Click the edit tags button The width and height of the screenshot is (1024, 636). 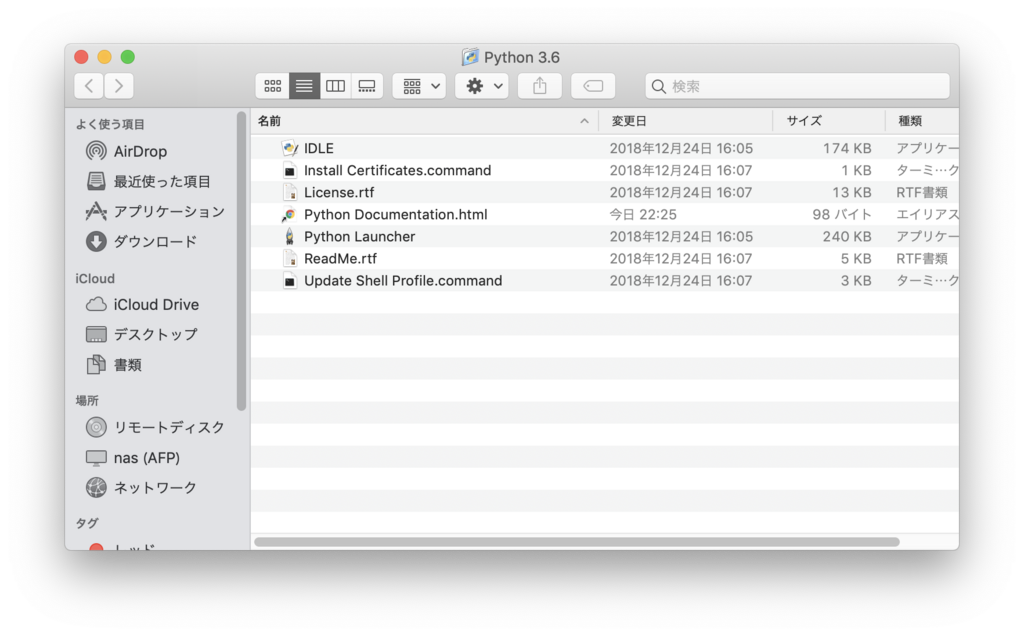593,86
